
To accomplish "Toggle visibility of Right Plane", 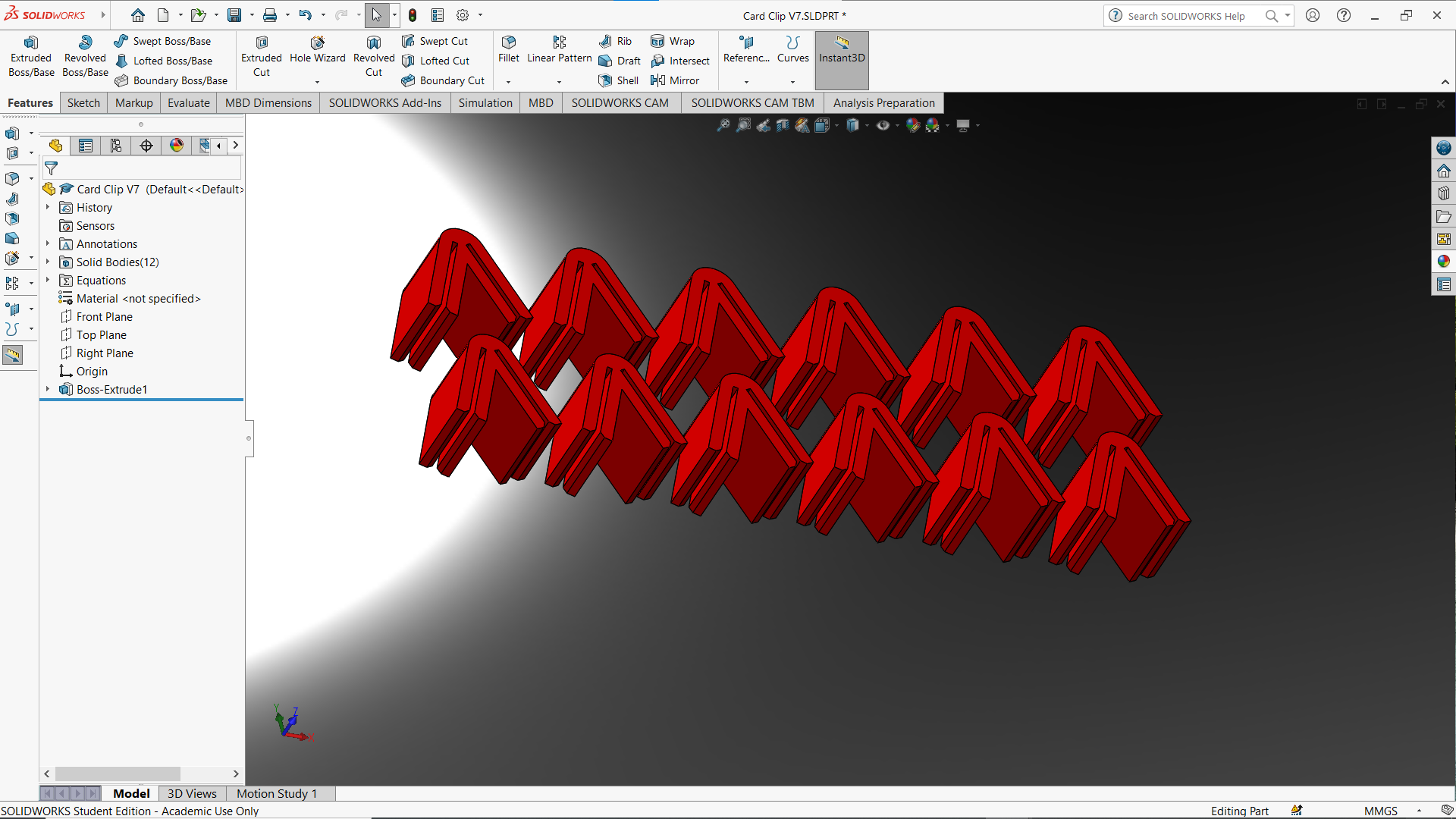I will [x=105, y=352].
